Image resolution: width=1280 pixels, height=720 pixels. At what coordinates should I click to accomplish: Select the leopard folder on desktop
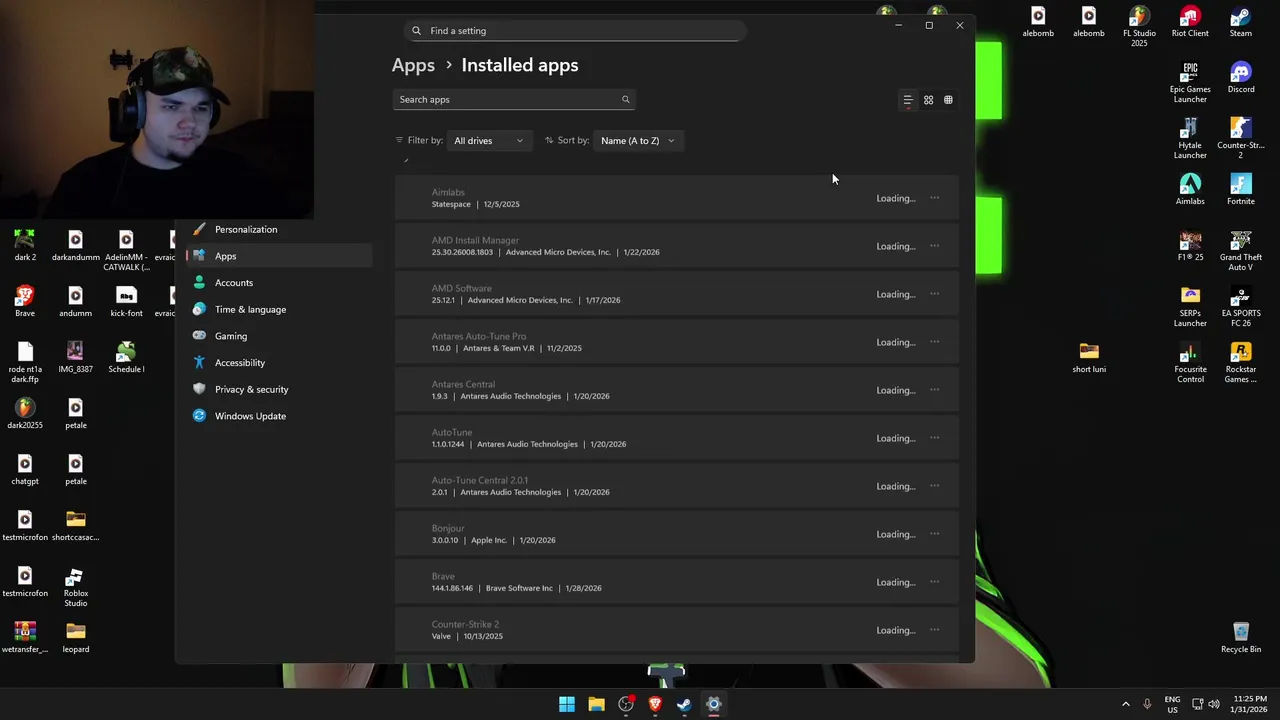[76, 638]
